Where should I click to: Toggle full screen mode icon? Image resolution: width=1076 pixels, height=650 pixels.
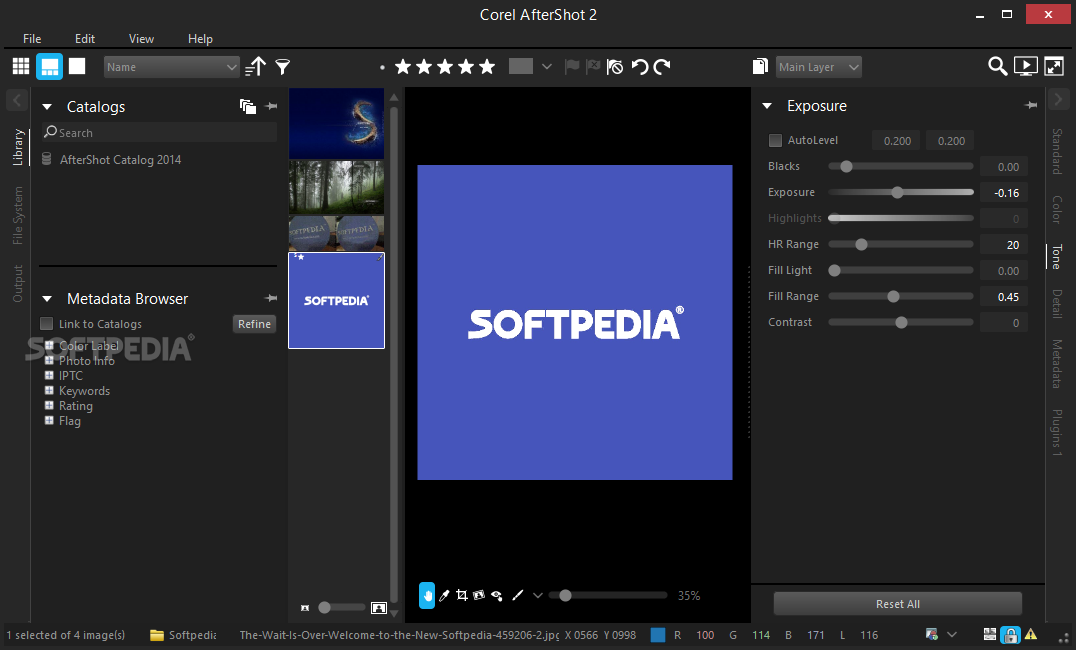[1053, 66]
